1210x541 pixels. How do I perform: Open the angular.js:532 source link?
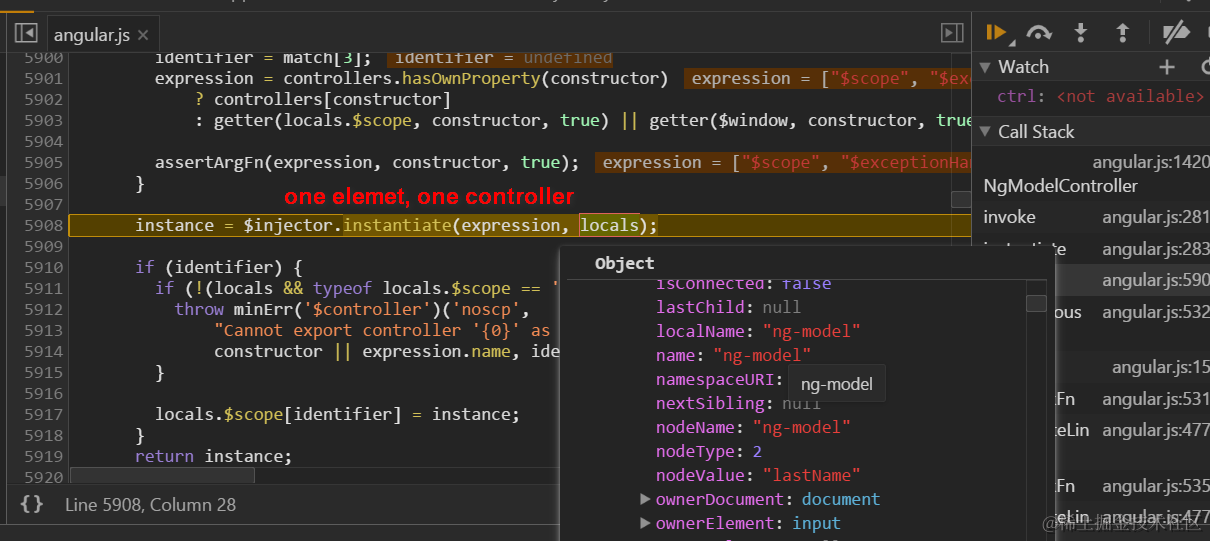tap(1155, 313)
